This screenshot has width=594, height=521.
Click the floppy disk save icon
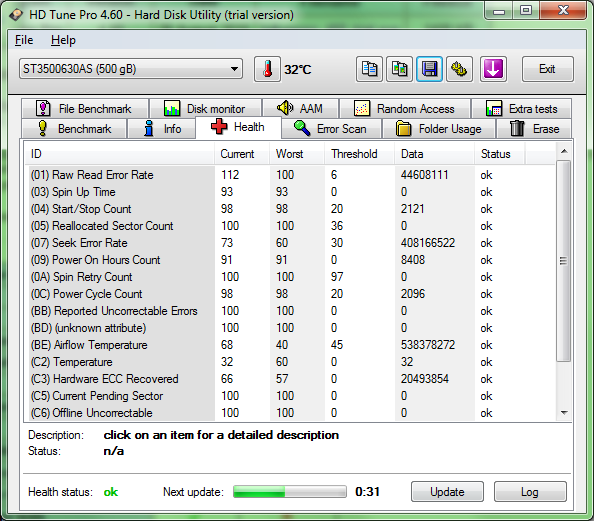click(429, 69)
